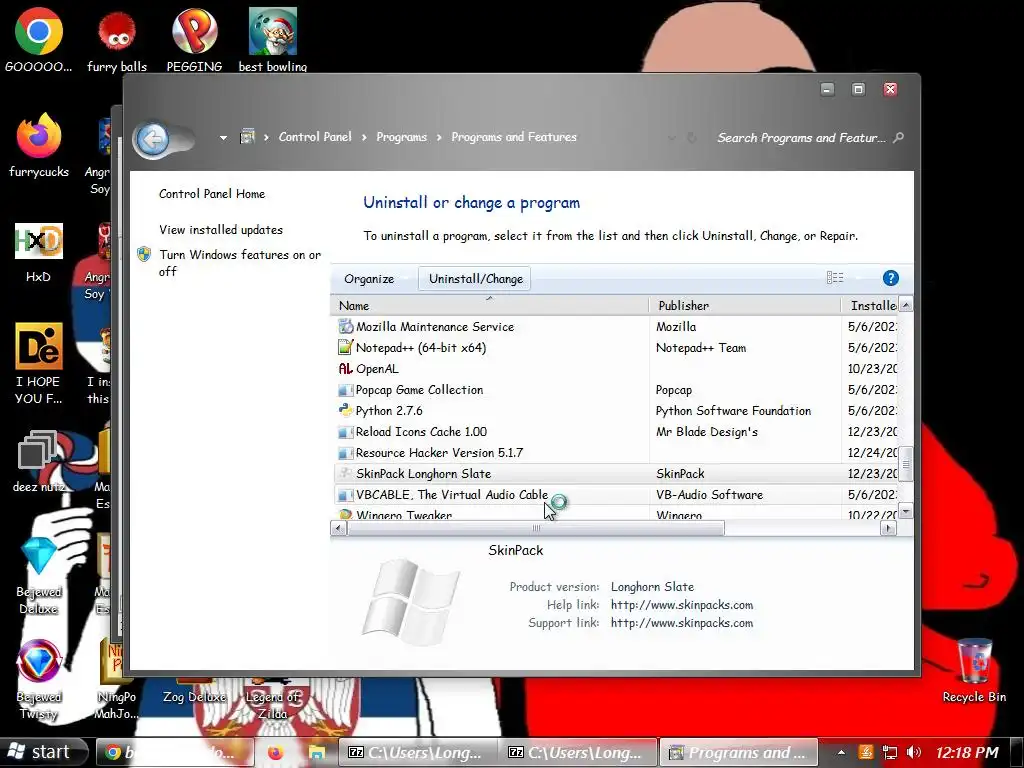Click the orange tray notification icon
This screenshot has width=1024, height=768.
865,752
